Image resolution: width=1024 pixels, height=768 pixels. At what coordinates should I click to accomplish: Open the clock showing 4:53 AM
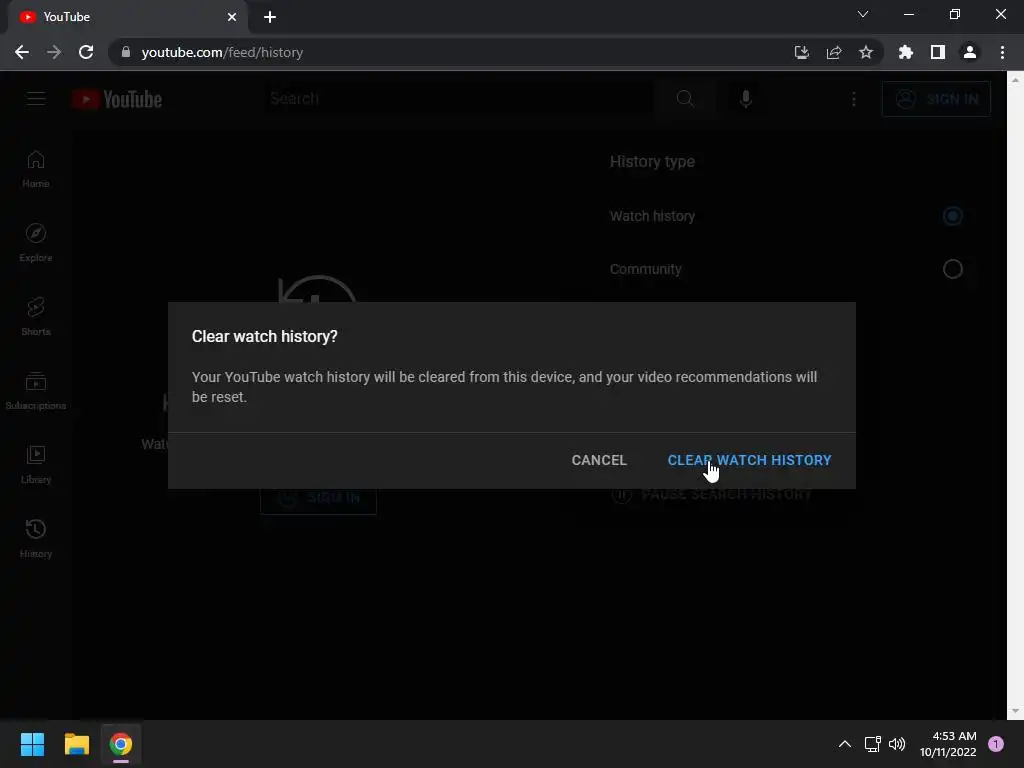(x=948, y=744)
